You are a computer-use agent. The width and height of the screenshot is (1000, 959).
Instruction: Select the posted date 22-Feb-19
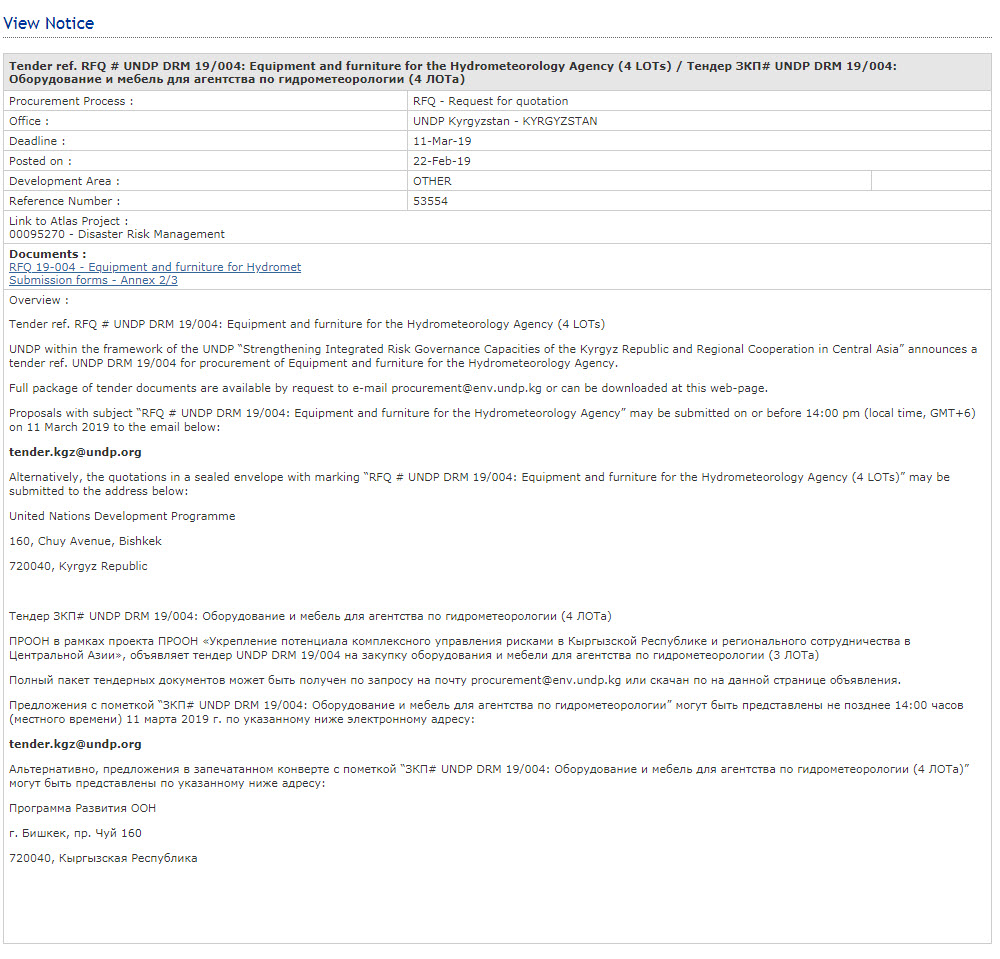[x=441, y=161]
